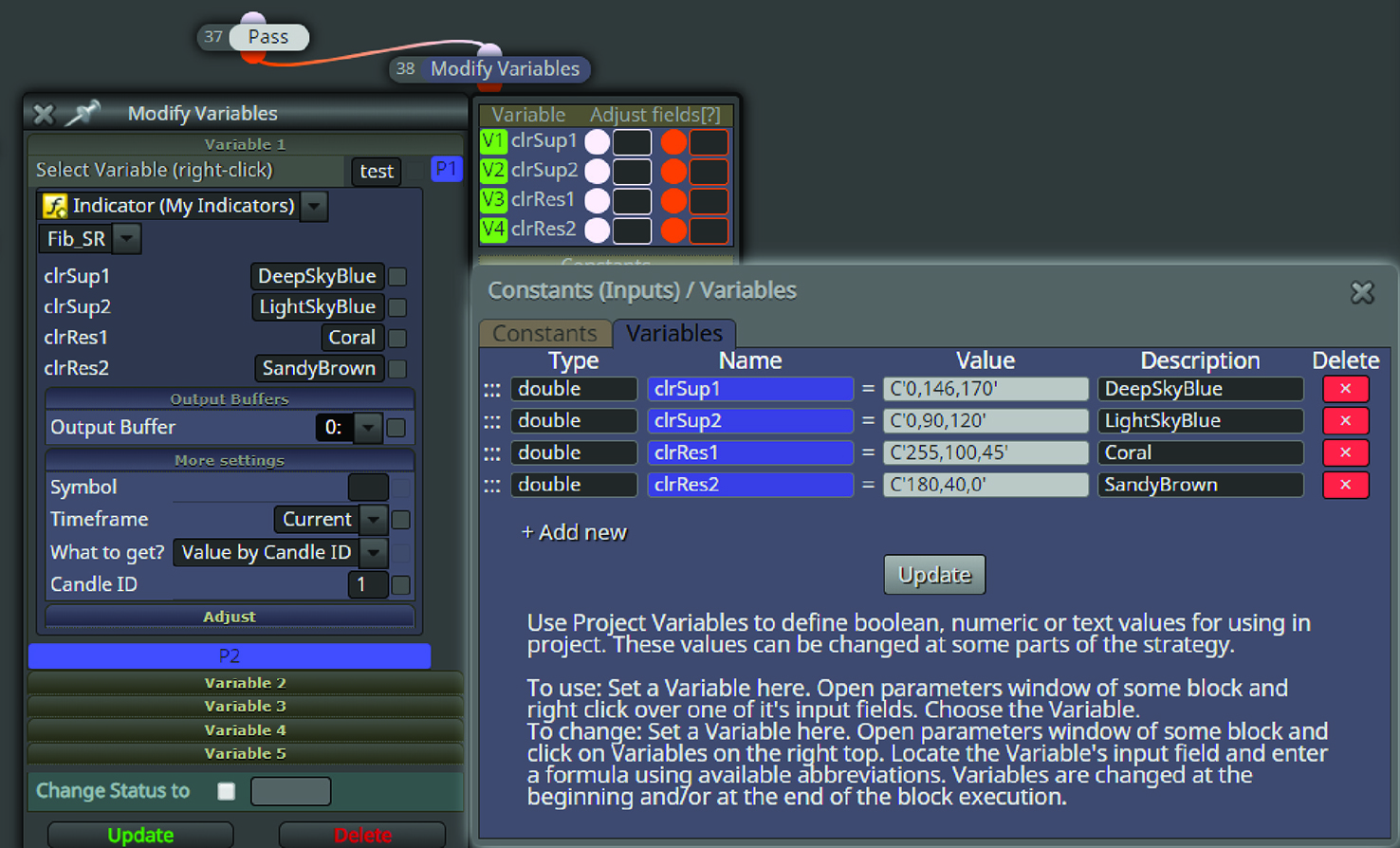1400x848 pixels.
Task: Click the white circle in the clrRes1 row
Action: tap(598, 201)
